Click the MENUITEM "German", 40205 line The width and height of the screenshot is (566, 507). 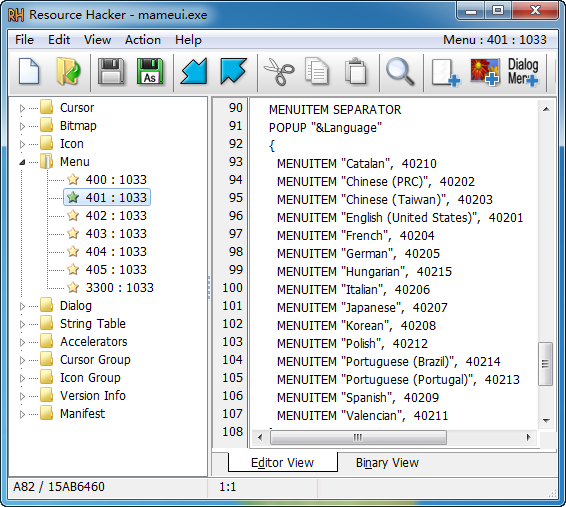(358, 253)
